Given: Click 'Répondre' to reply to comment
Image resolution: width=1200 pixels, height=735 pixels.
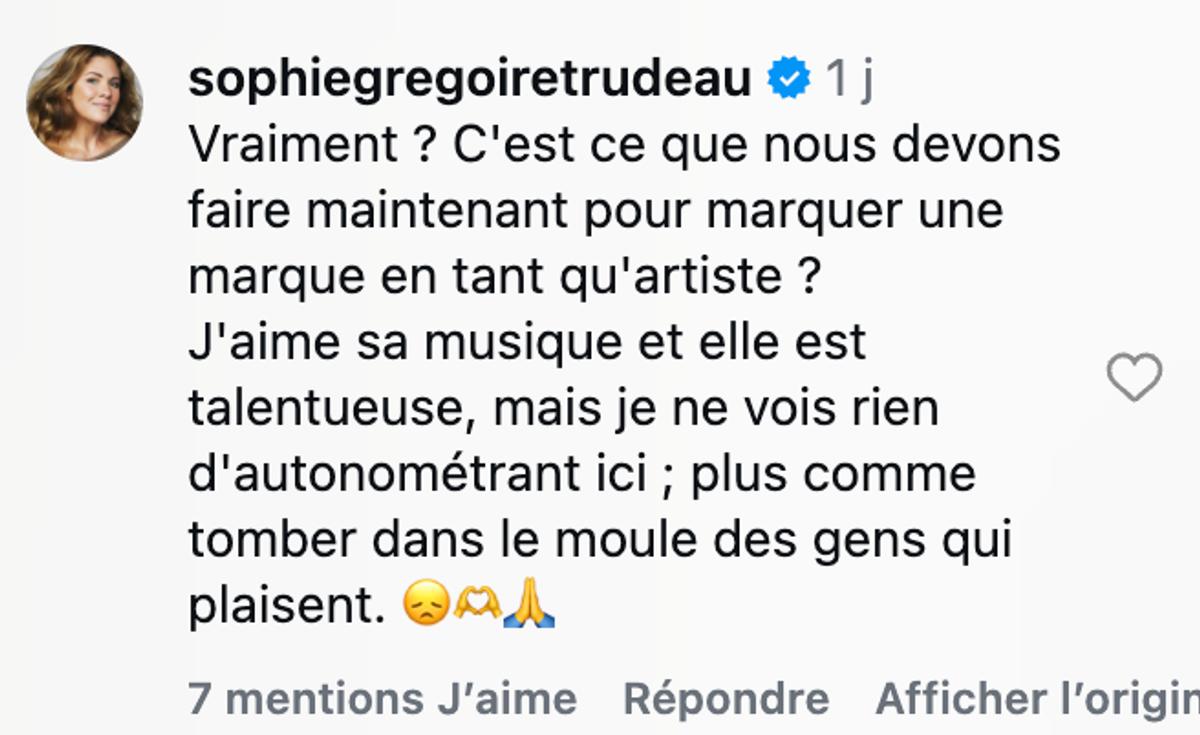Looking at the screenshot, I should coord(726,699).
